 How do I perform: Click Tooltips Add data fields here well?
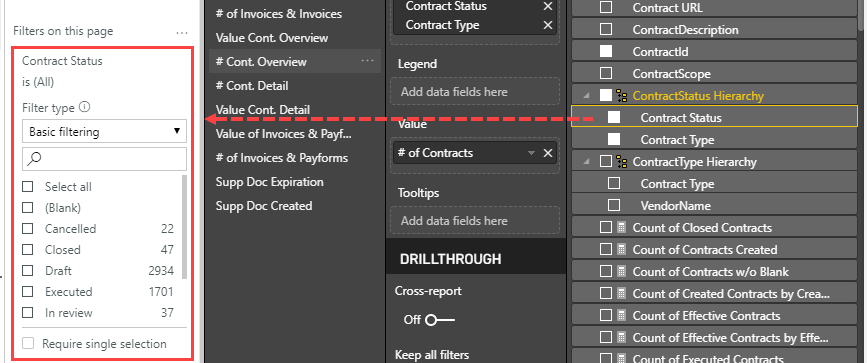475,221
